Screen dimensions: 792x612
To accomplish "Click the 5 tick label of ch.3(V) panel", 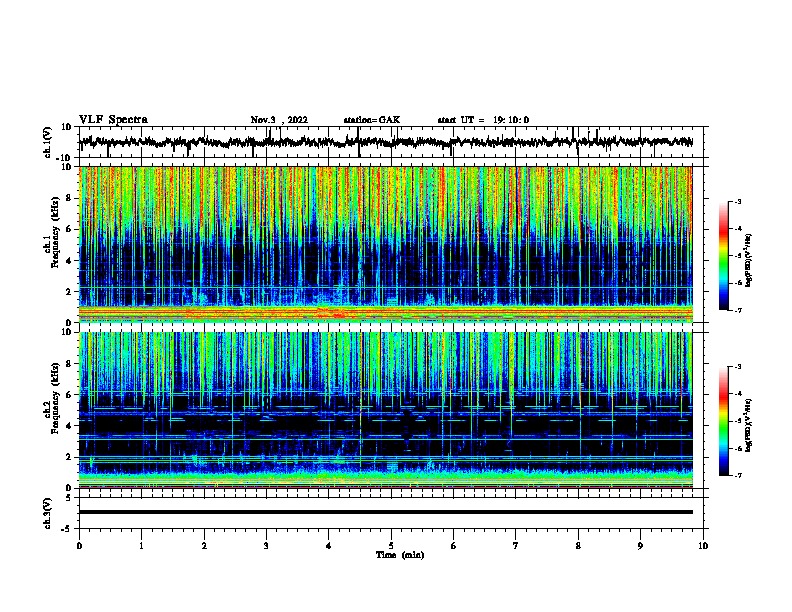I will [x=69, y=498].
